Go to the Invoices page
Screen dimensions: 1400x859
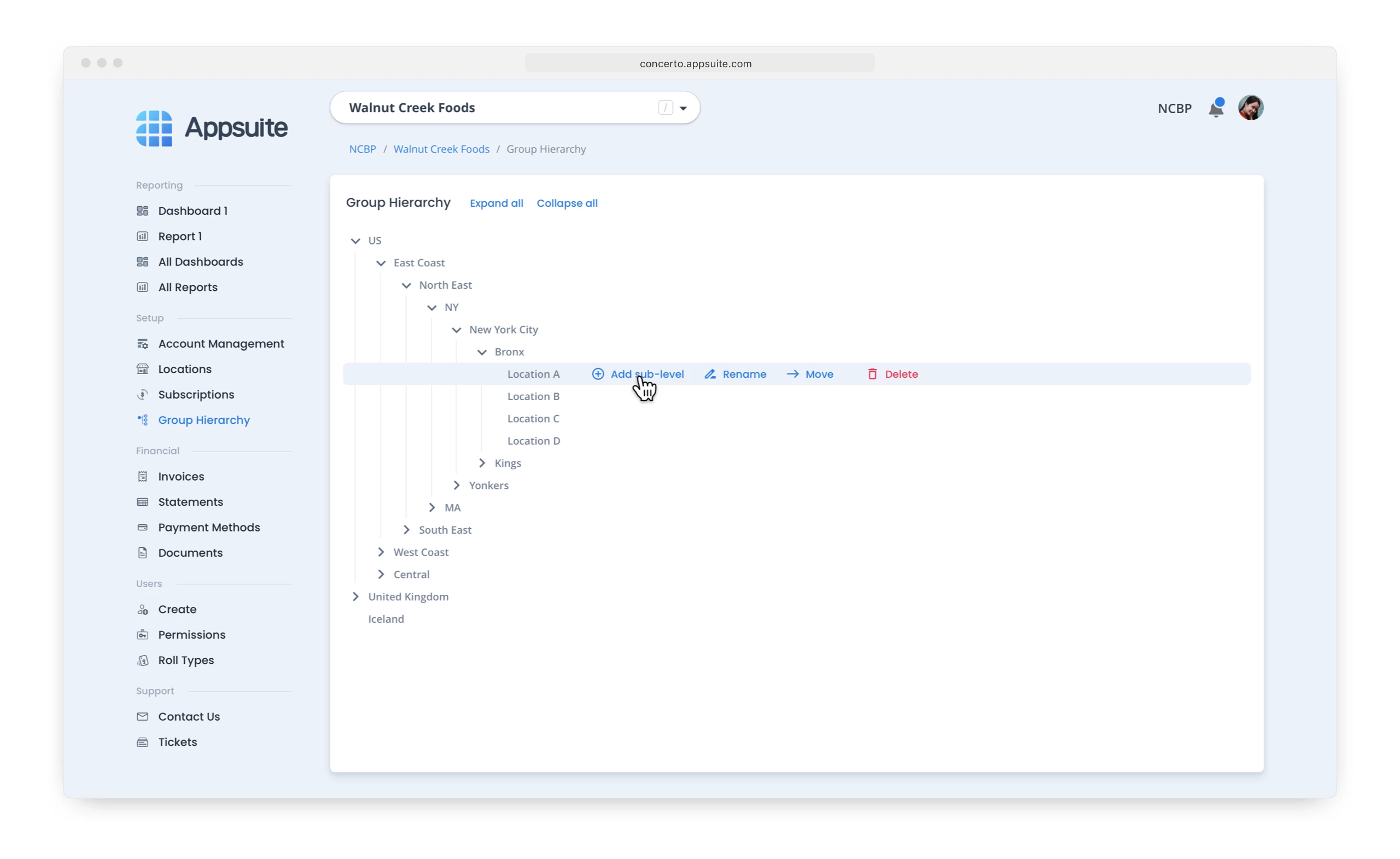[180, 477]
